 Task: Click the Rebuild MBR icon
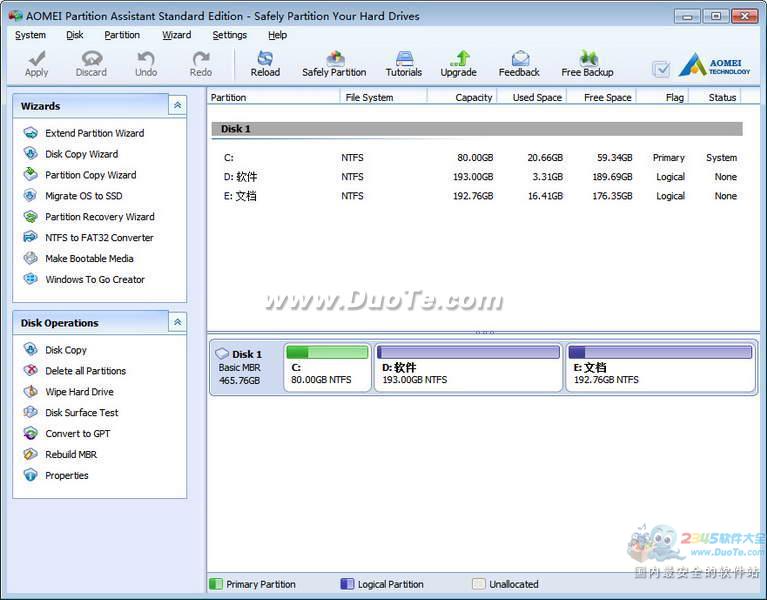tap(30, 454)
